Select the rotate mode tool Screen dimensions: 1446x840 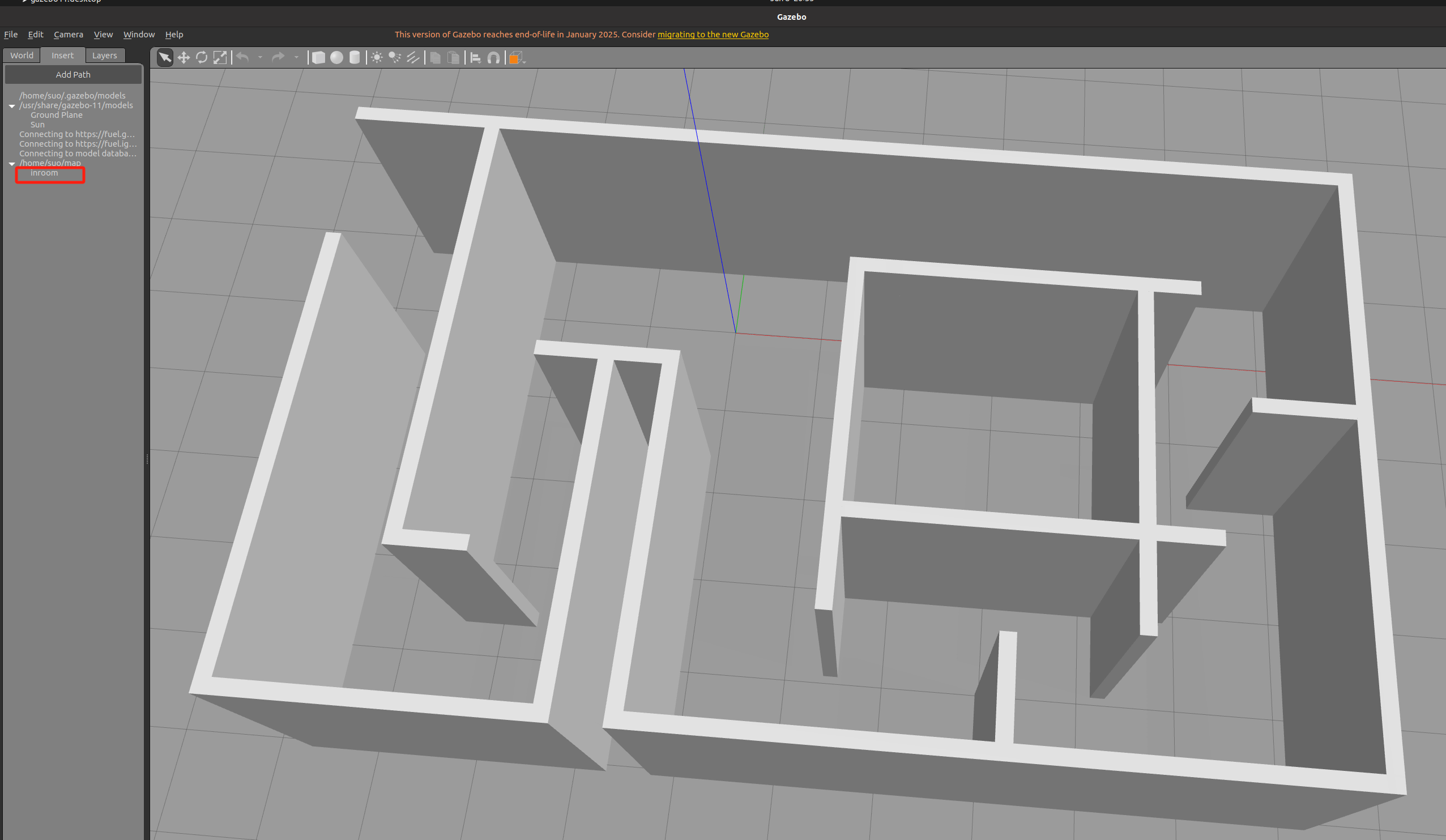coord(202,57)
